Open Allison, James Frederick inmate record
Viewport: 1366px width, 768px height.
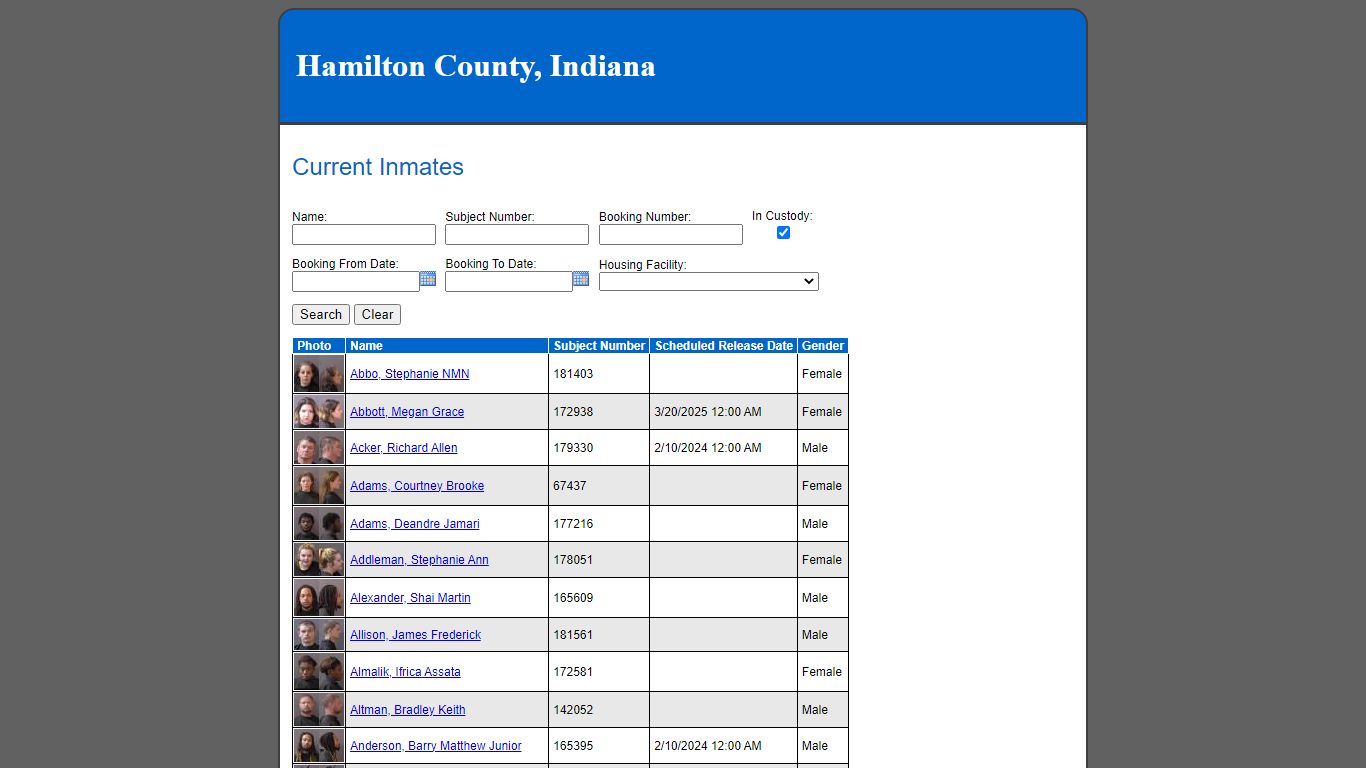point(415,635)
